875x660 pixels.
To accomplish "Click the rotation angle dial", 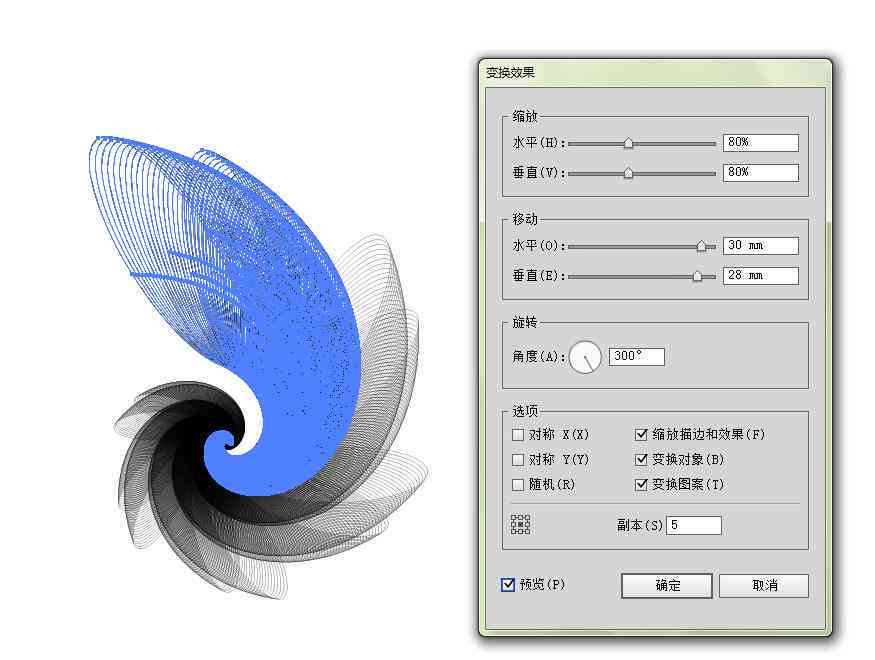I will click(x=585, y=357).
